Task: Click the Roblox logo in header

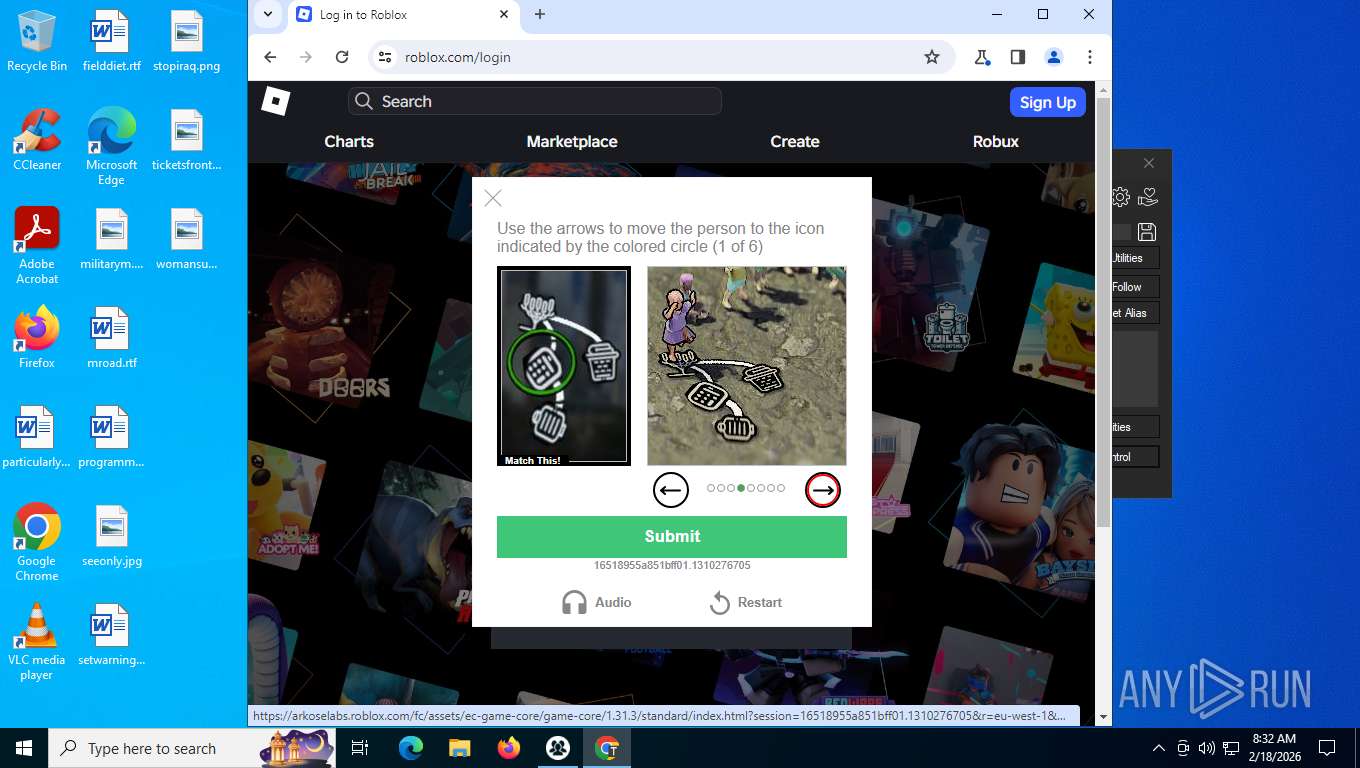Action: pyautogui.click(x=275, y=101)
